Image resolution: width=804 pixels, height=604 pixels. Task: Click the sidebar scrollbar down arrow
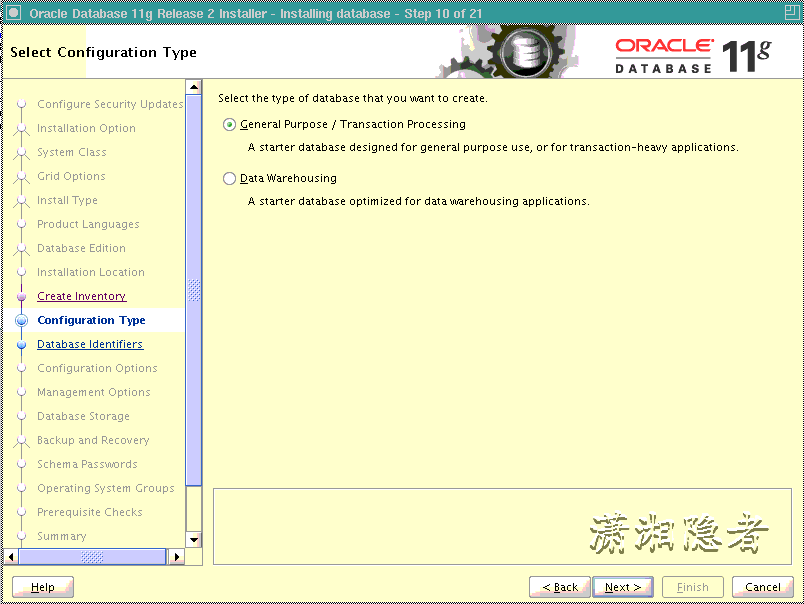coord(192,541)
